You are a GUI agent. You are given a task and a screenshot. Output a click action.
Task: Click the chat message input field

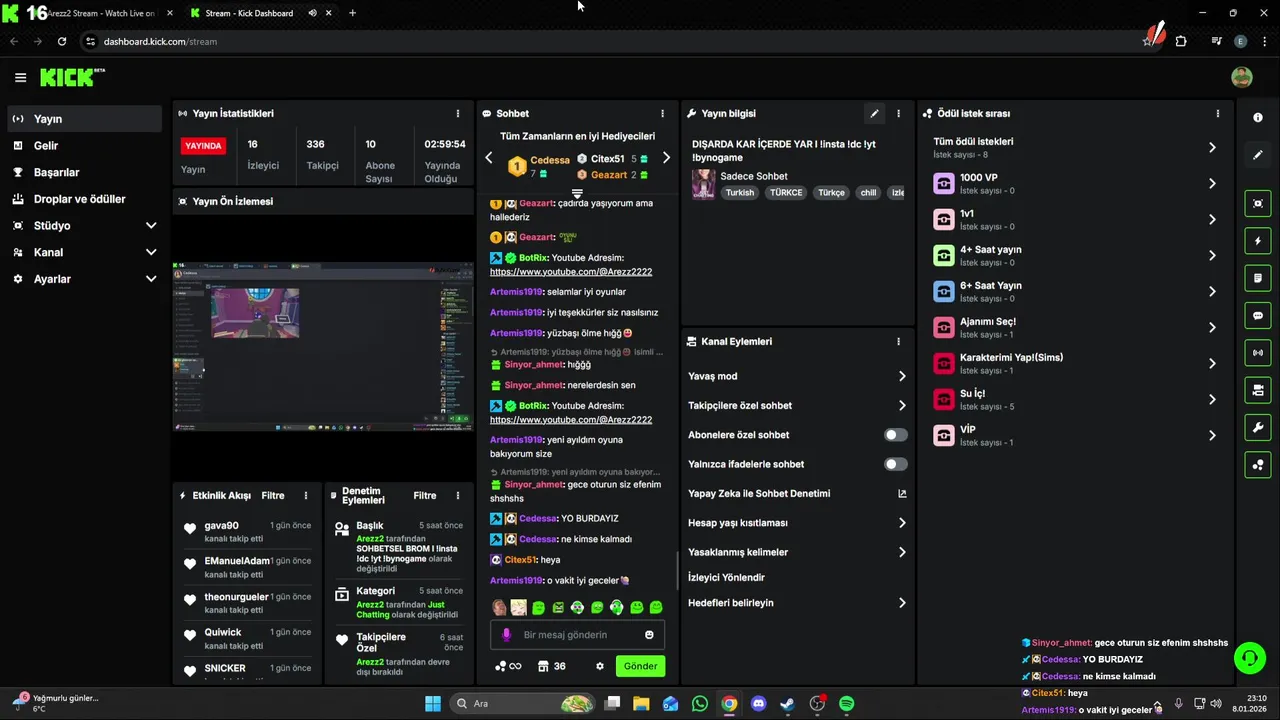[578, 635]
